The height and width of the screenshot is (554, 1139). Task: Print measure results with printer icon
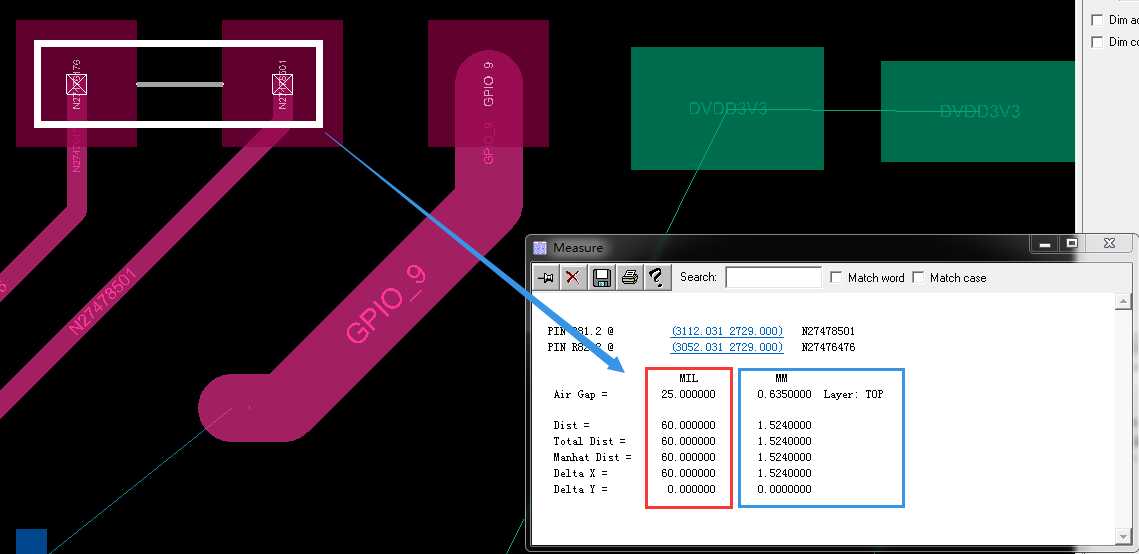(x=629, y=277)
